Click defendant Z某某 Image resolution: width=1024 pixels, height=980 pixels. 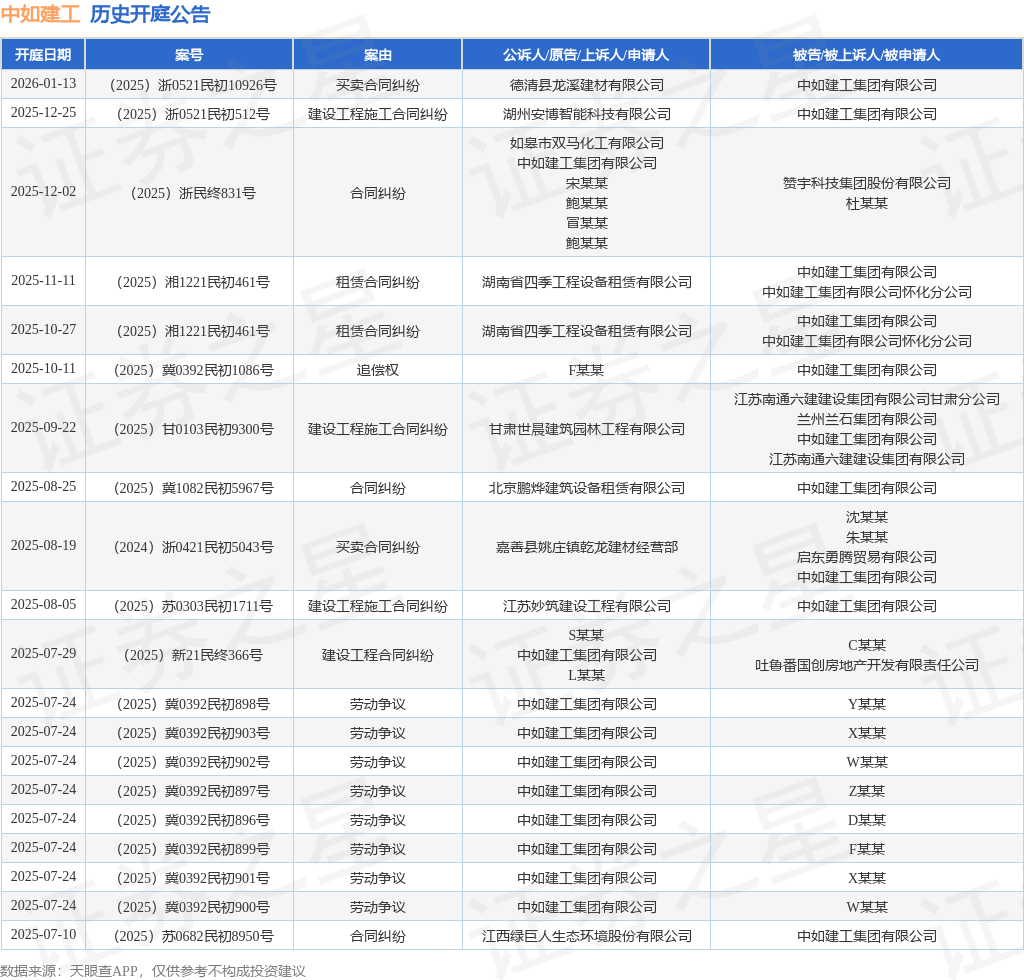[867, 791]
